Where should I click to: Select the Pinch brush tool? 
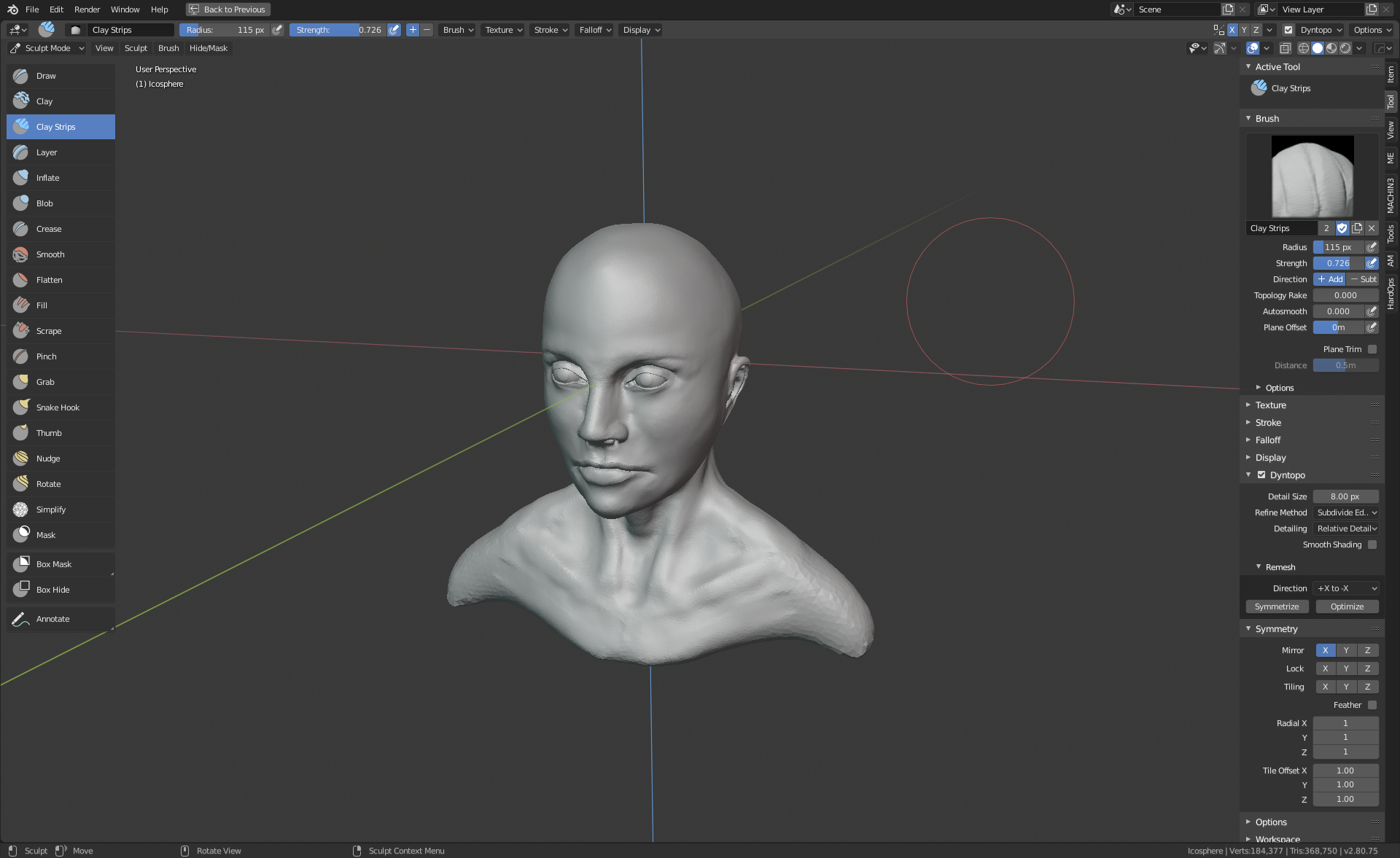click(x=46, y=356)
